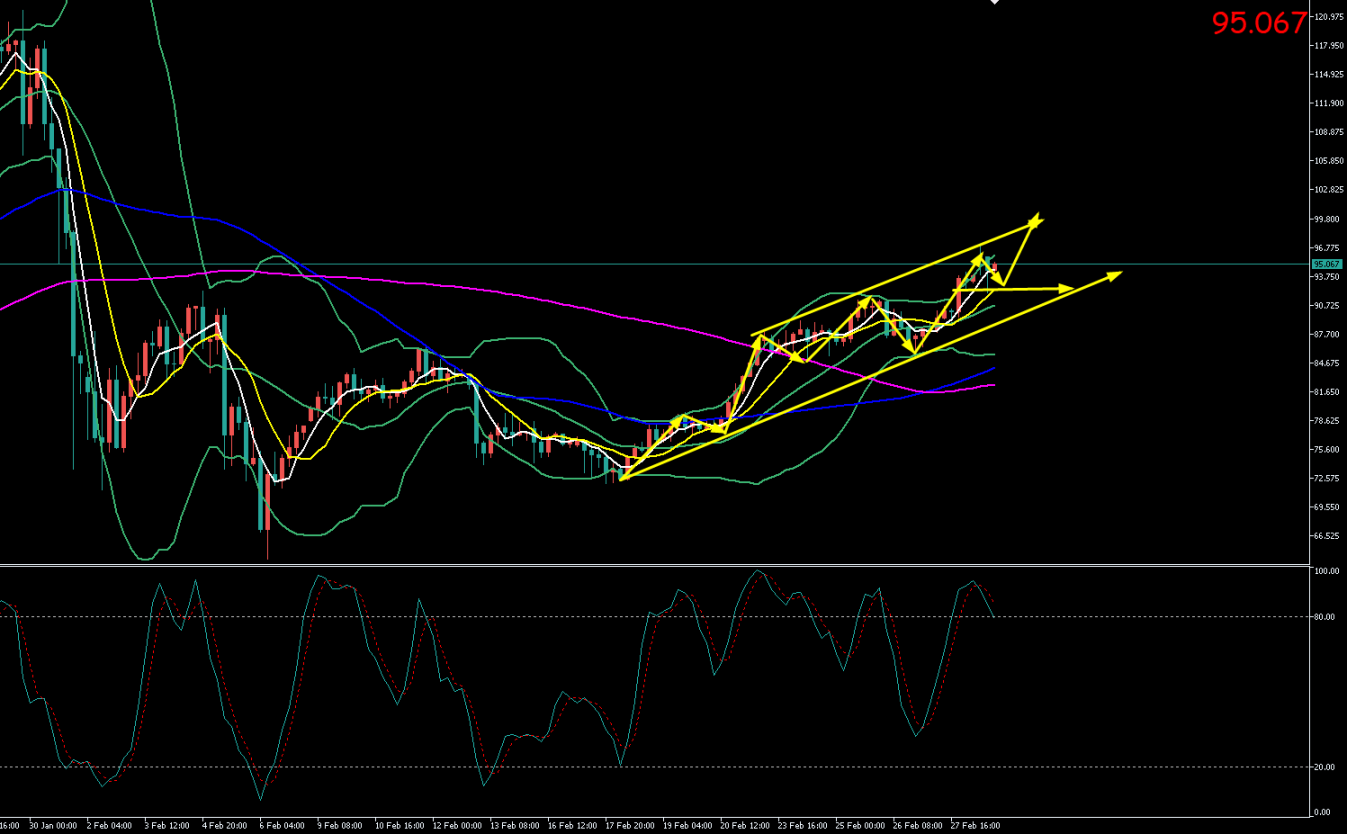Click the 20.00 oscillator level label
1347x834 pixels.
click(1325, 767)
